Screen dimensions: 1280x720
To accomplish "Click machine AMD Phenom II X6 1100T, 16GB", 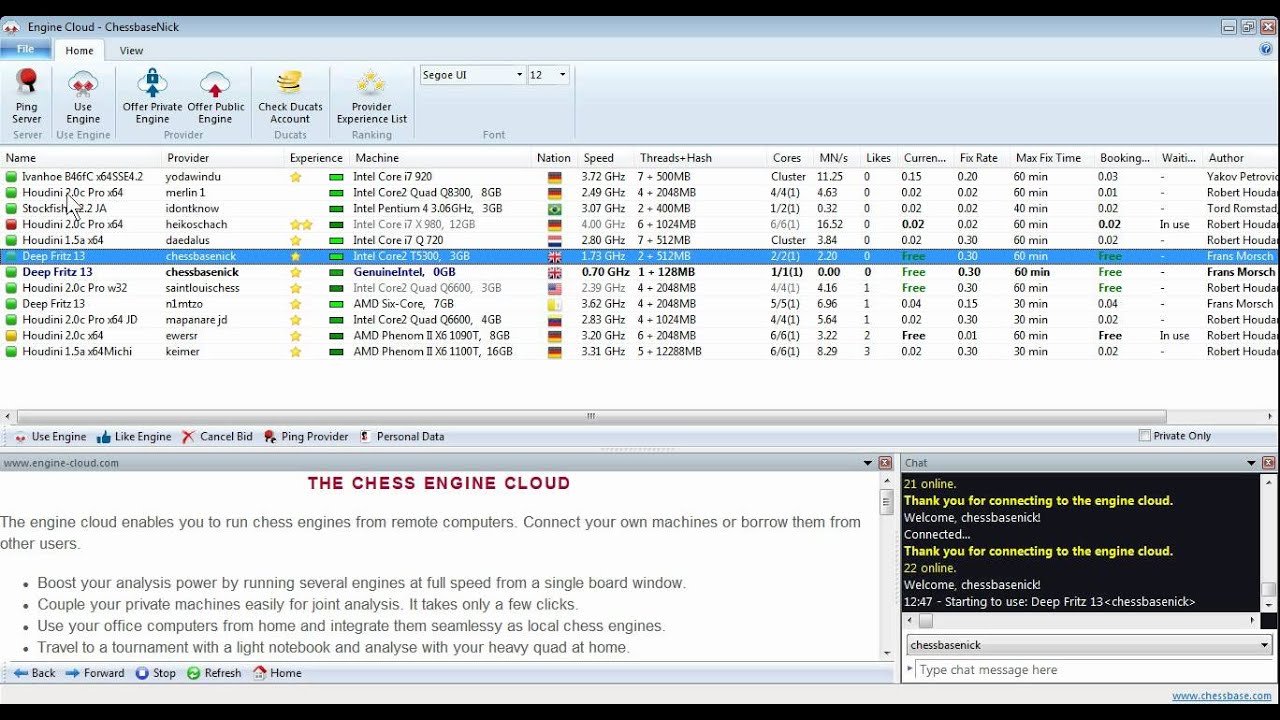I will point(433,352).
